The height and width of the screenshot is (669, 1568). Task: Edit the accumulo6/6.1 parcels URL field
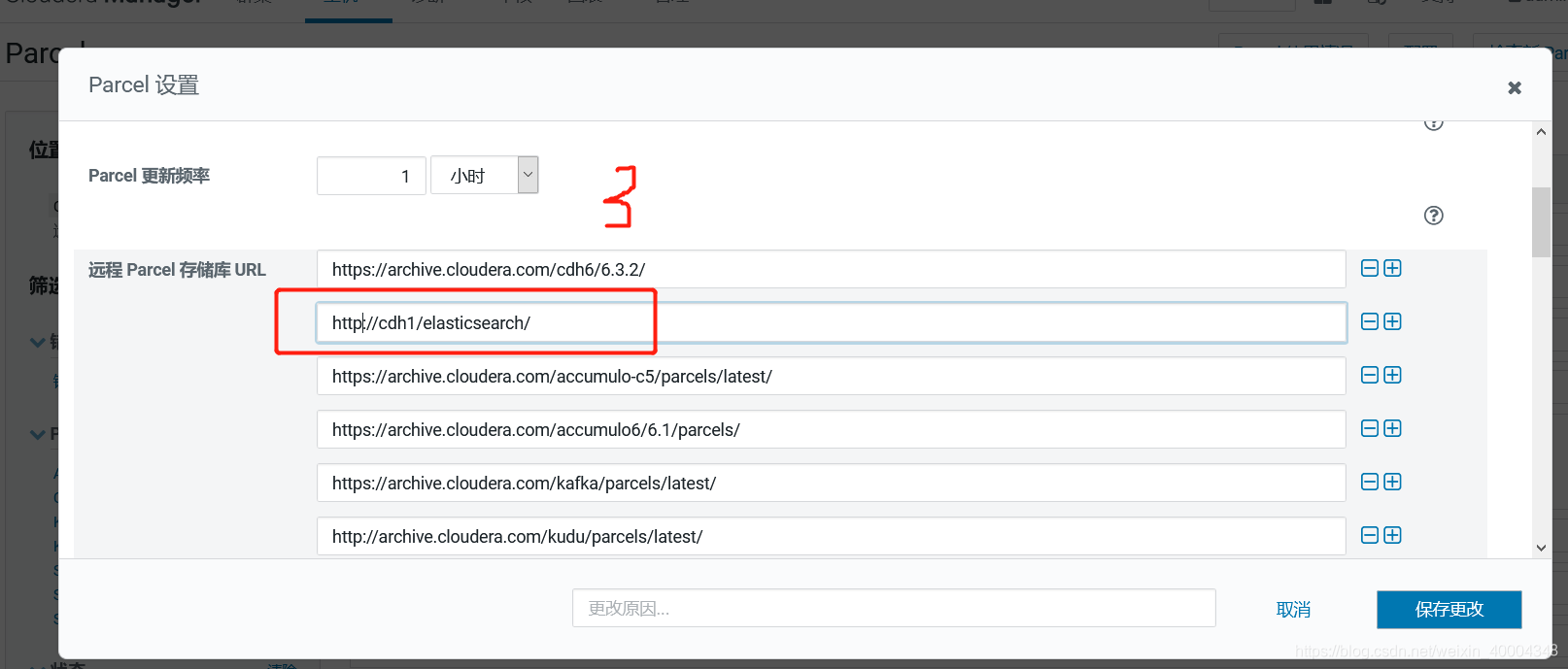831,429
